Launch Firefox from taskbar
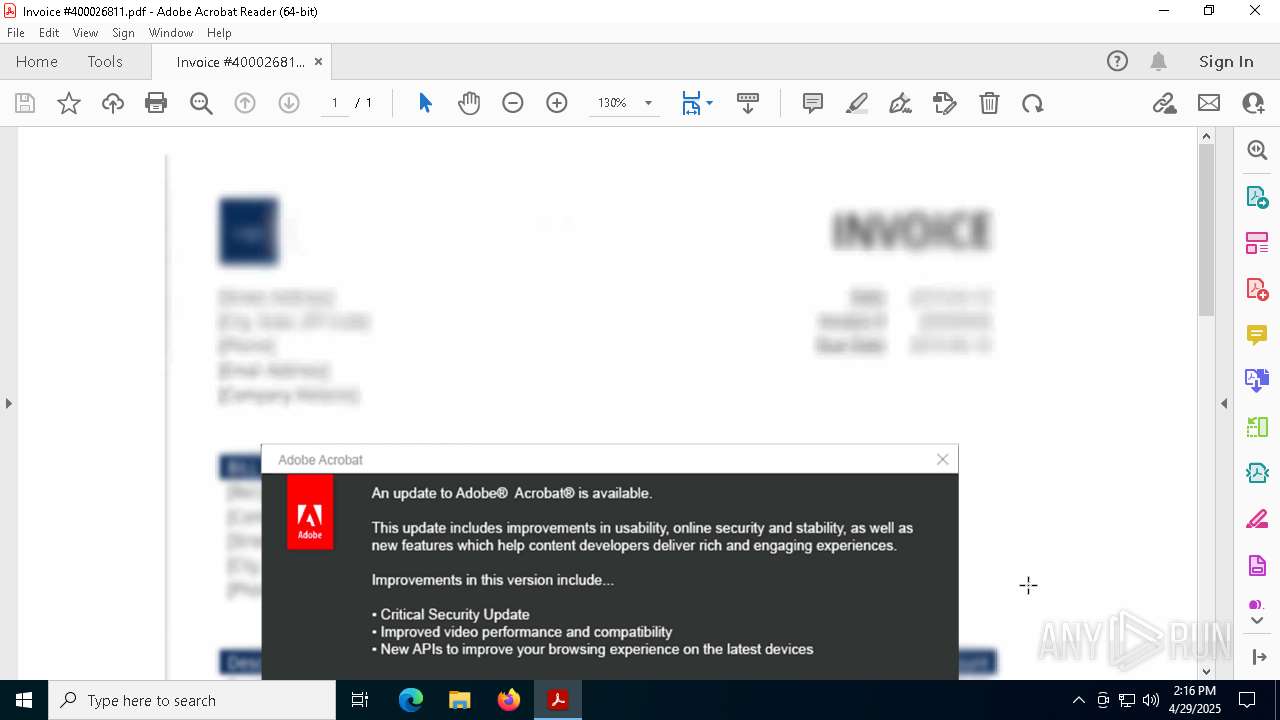This screenshot has height=720, width=1280. point(509,700)
